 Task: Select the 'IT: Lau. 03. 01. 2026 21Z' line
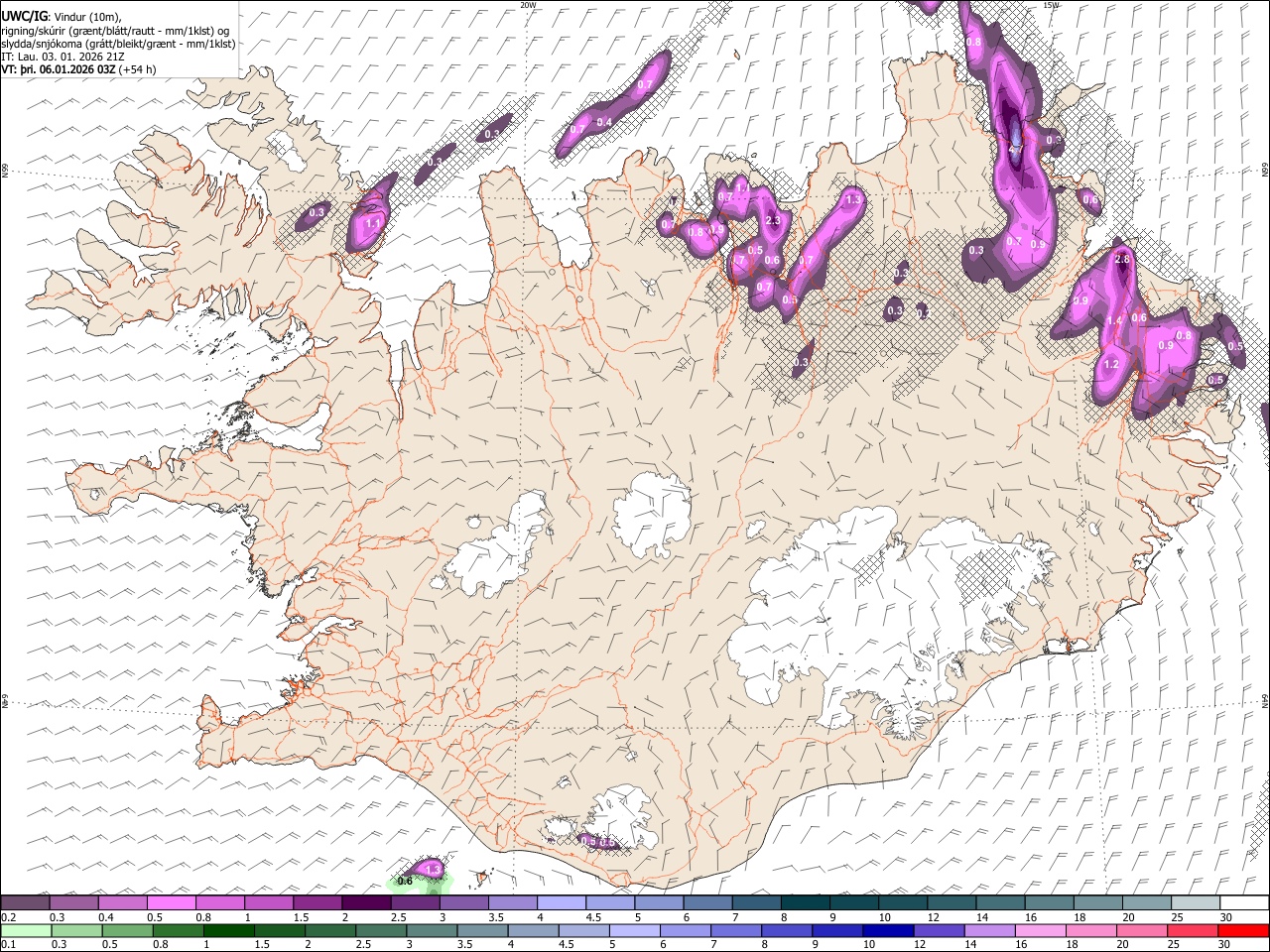(63, 58)
